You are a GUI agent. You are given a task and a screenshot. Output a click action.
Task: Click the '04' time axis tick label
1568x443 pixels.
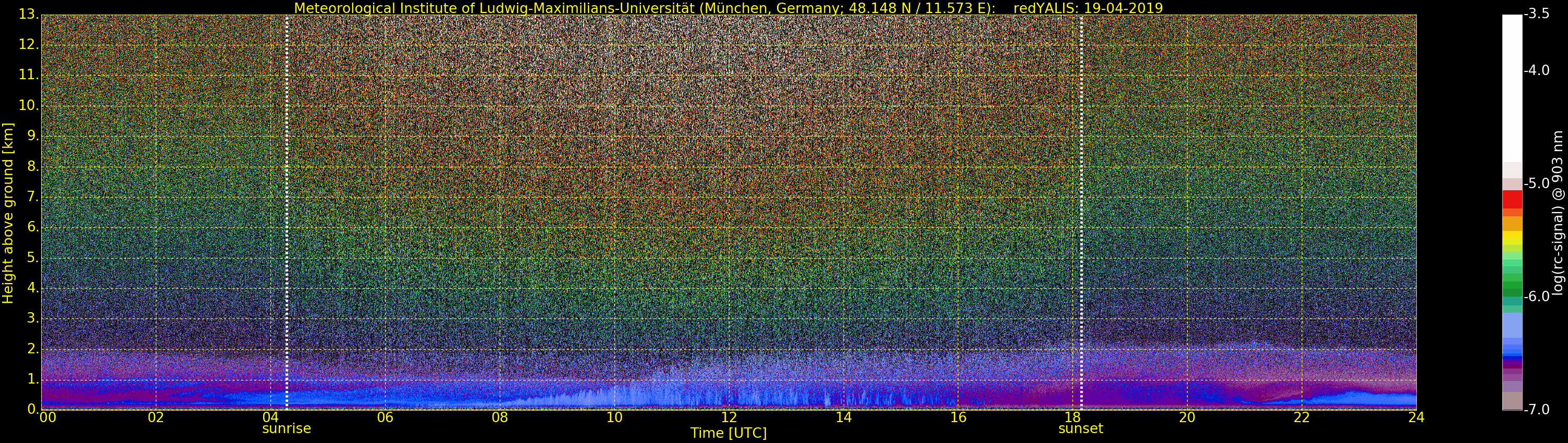click(270, 417)
